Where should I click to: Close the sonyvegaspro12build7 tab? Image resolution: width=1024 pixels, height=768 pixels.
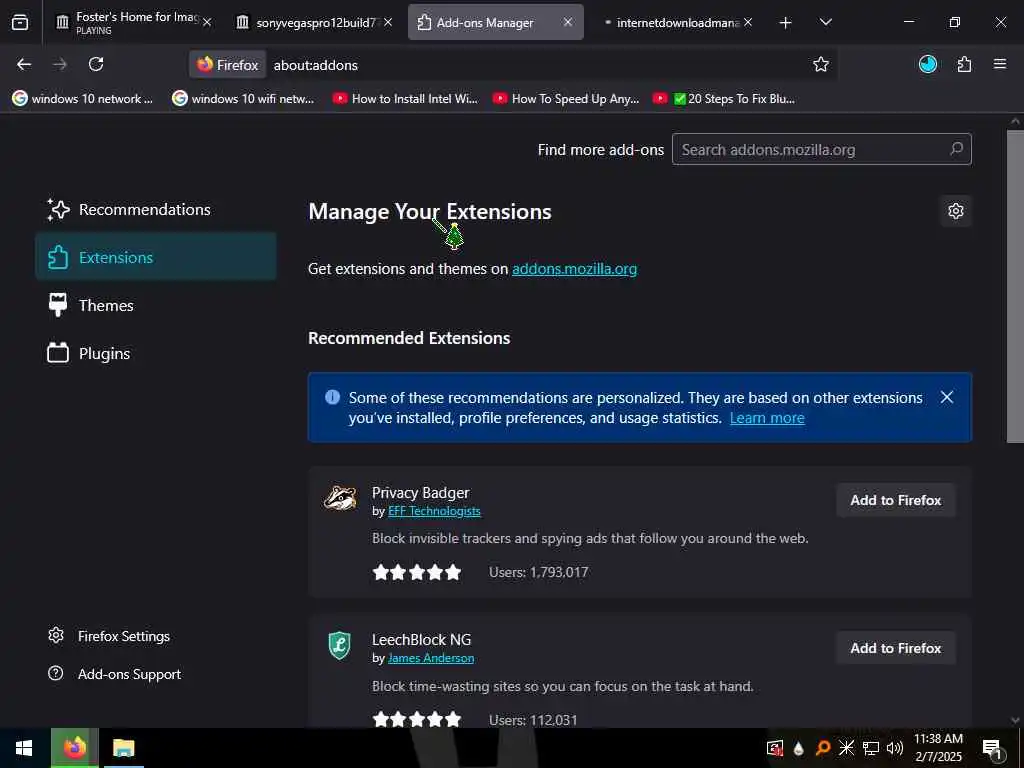(388, 22)
